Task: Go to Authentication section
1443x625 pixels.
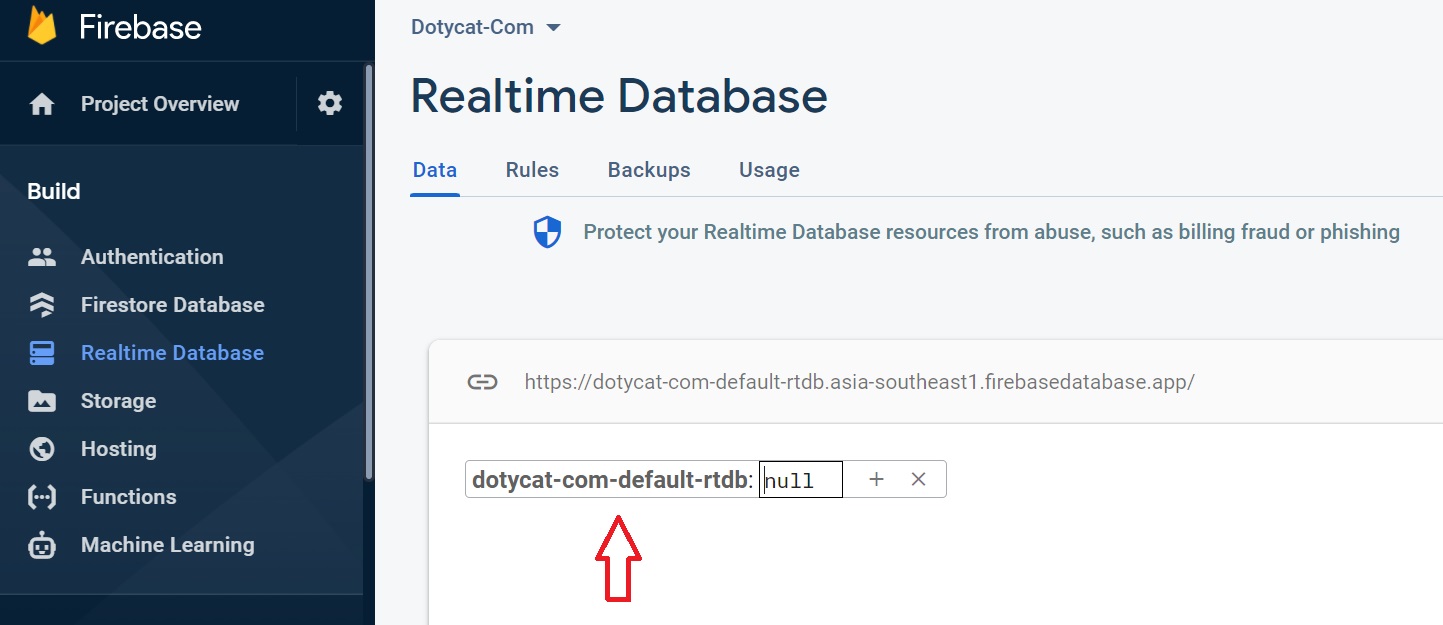Action: [x=152, y=257]
